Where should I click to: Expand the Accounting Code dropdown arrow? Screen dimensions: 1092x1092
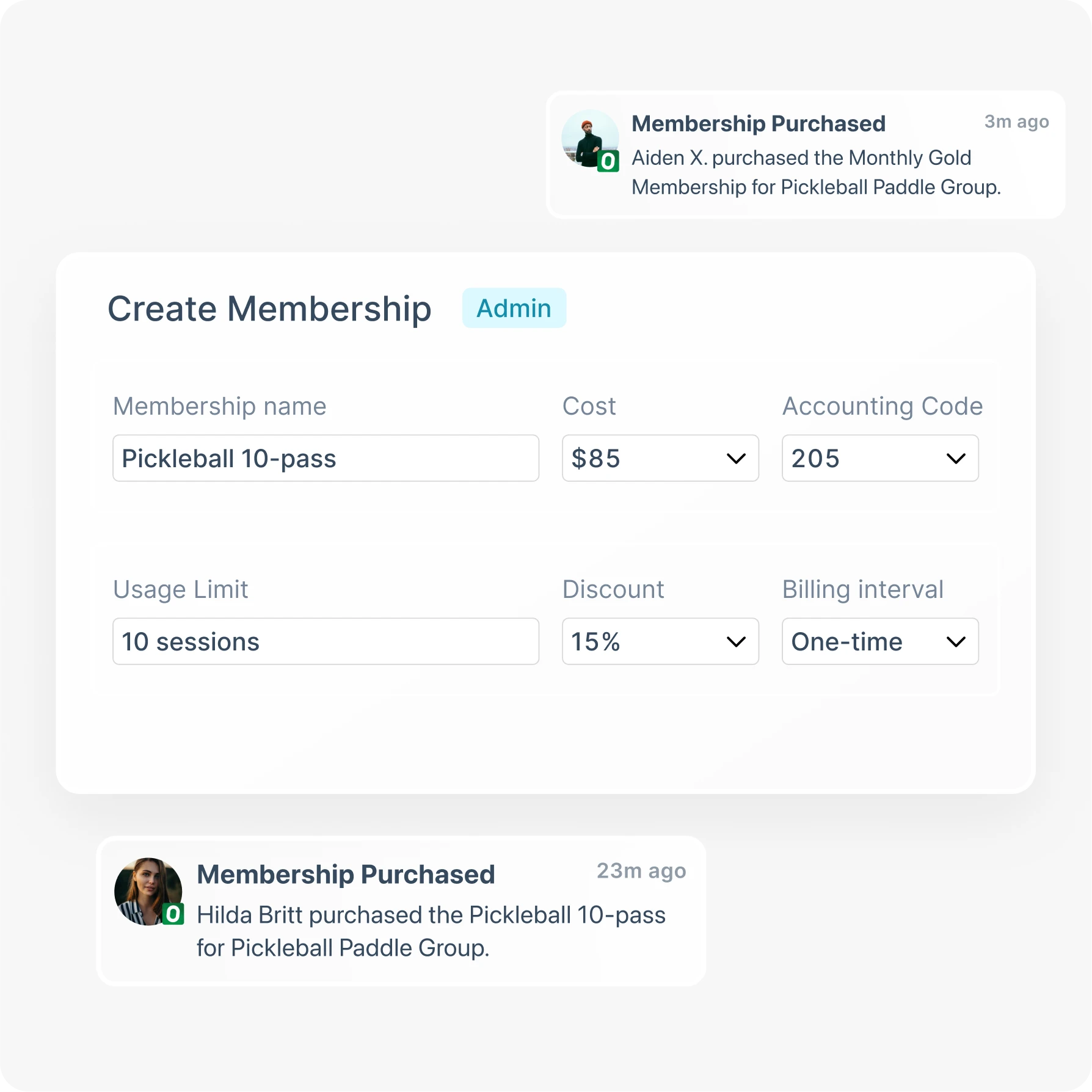(955, 459)
